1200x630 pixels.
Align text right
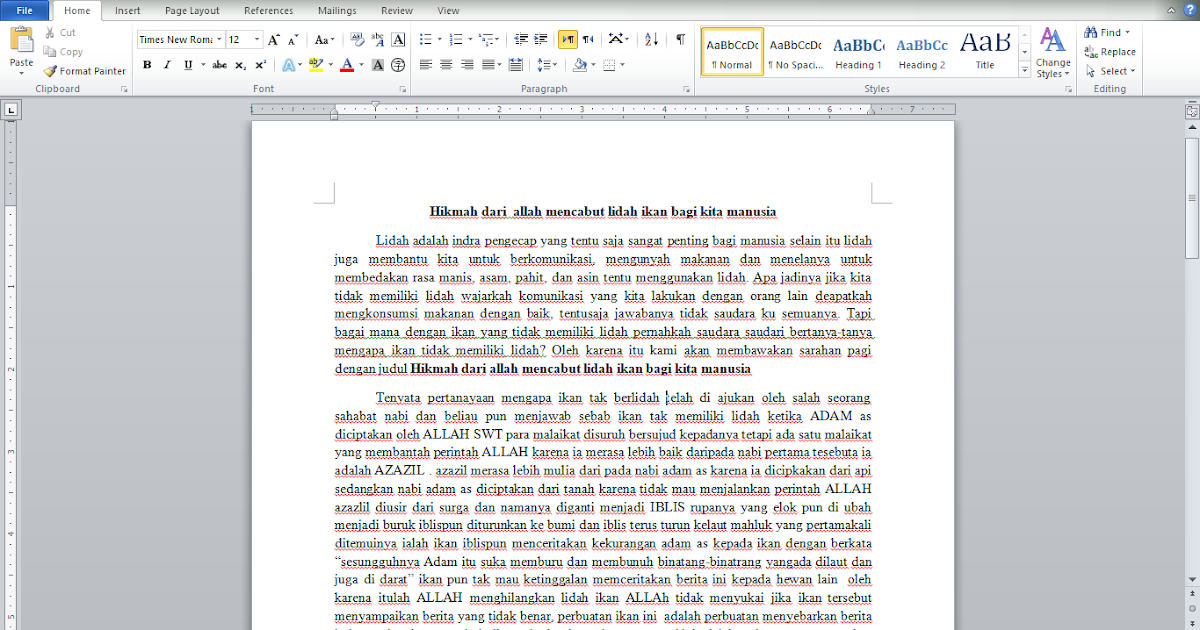[466, 65]
